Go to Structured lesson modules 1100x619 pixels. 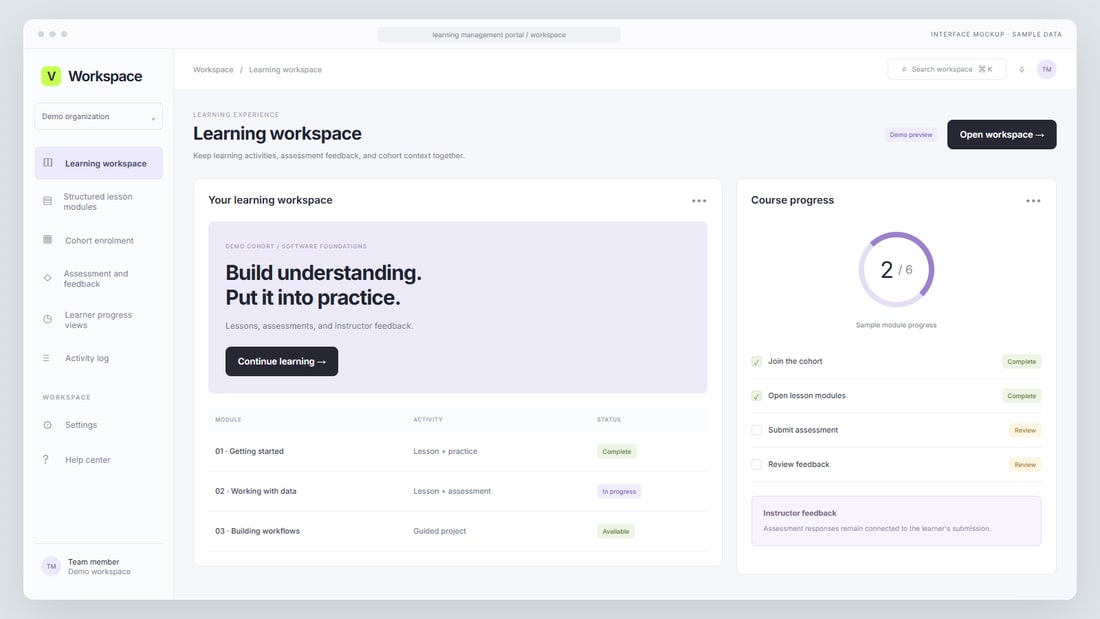(98, 201)
